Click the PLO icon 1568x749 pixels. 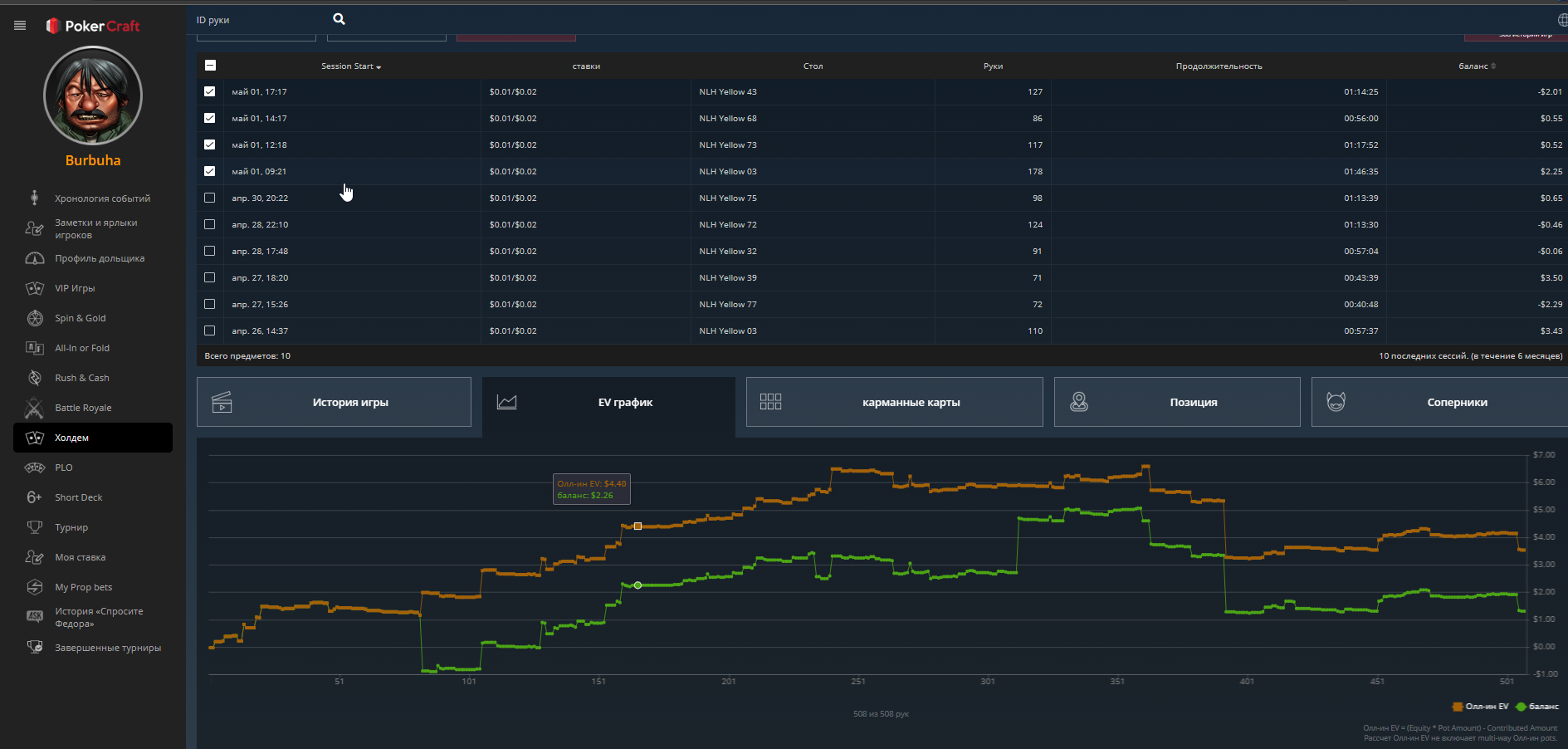pyautogui.click(x=35, y=468)
